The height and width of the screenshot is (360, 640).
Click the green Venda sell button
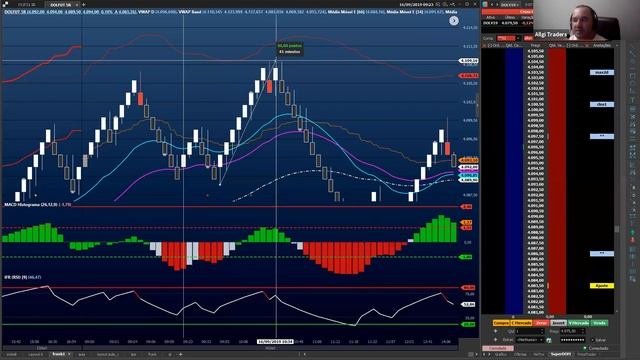599,323
